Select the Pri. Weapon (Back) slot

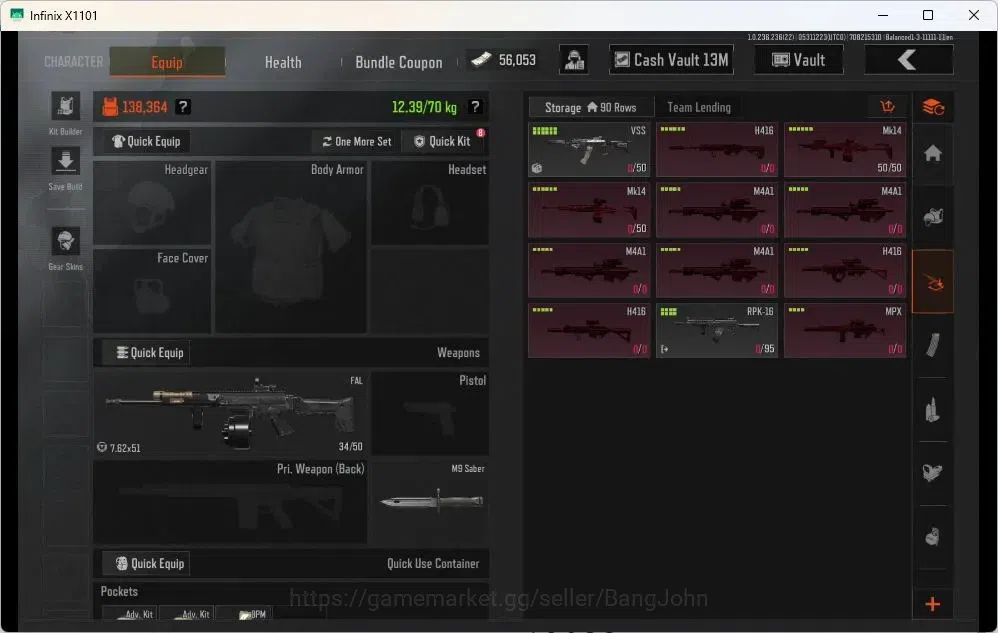pos(230,502)
